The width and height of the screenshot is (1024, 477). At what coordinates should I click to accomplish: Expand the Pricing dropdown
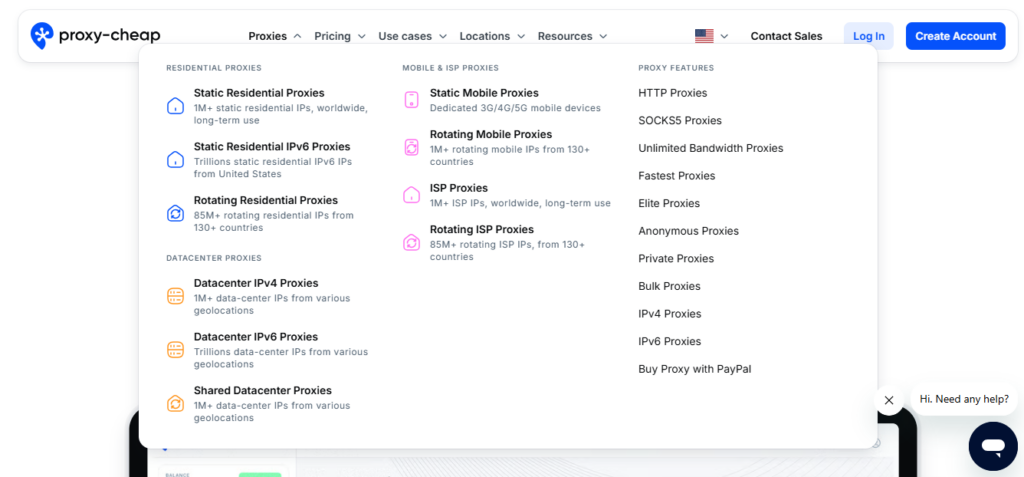click(x=340, y=36)
